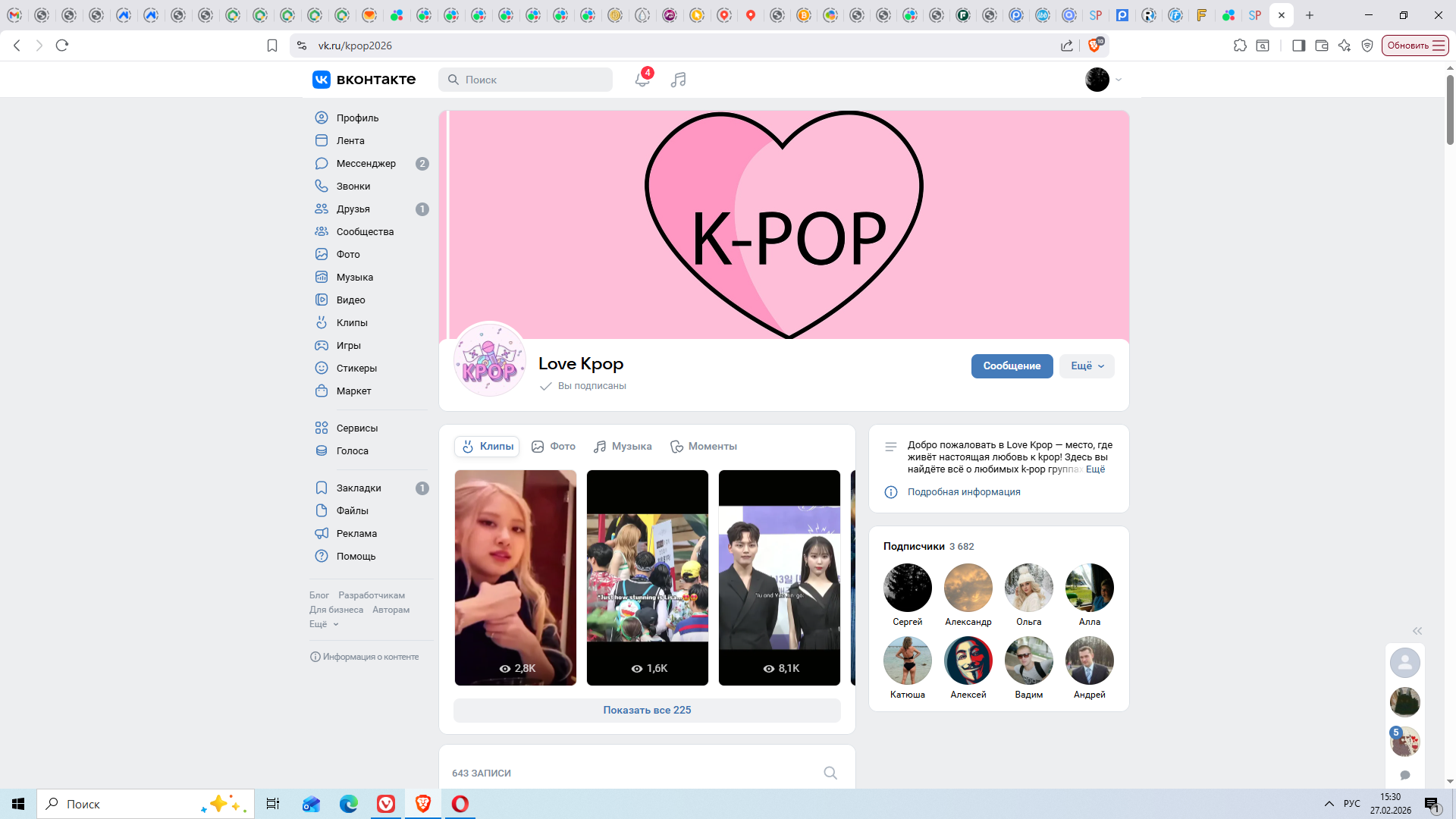The height and width of the screenshot is (819, 1456).
Task: Toggle the 'Вы подписаны' subscription status
Action: [x=583, y=386]
